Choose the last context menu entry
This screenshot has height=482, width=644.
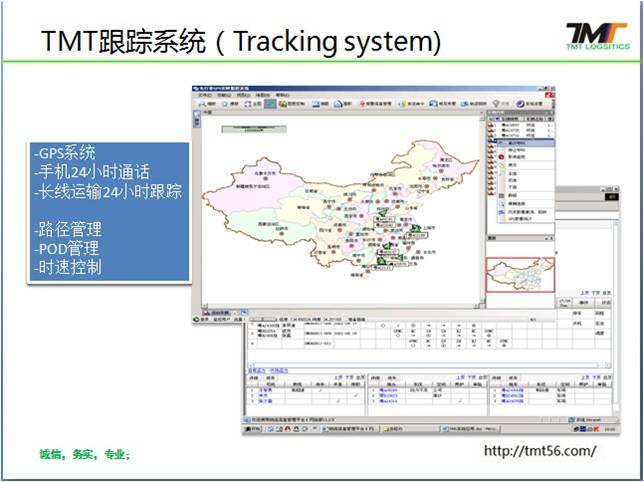coord(526,219)
